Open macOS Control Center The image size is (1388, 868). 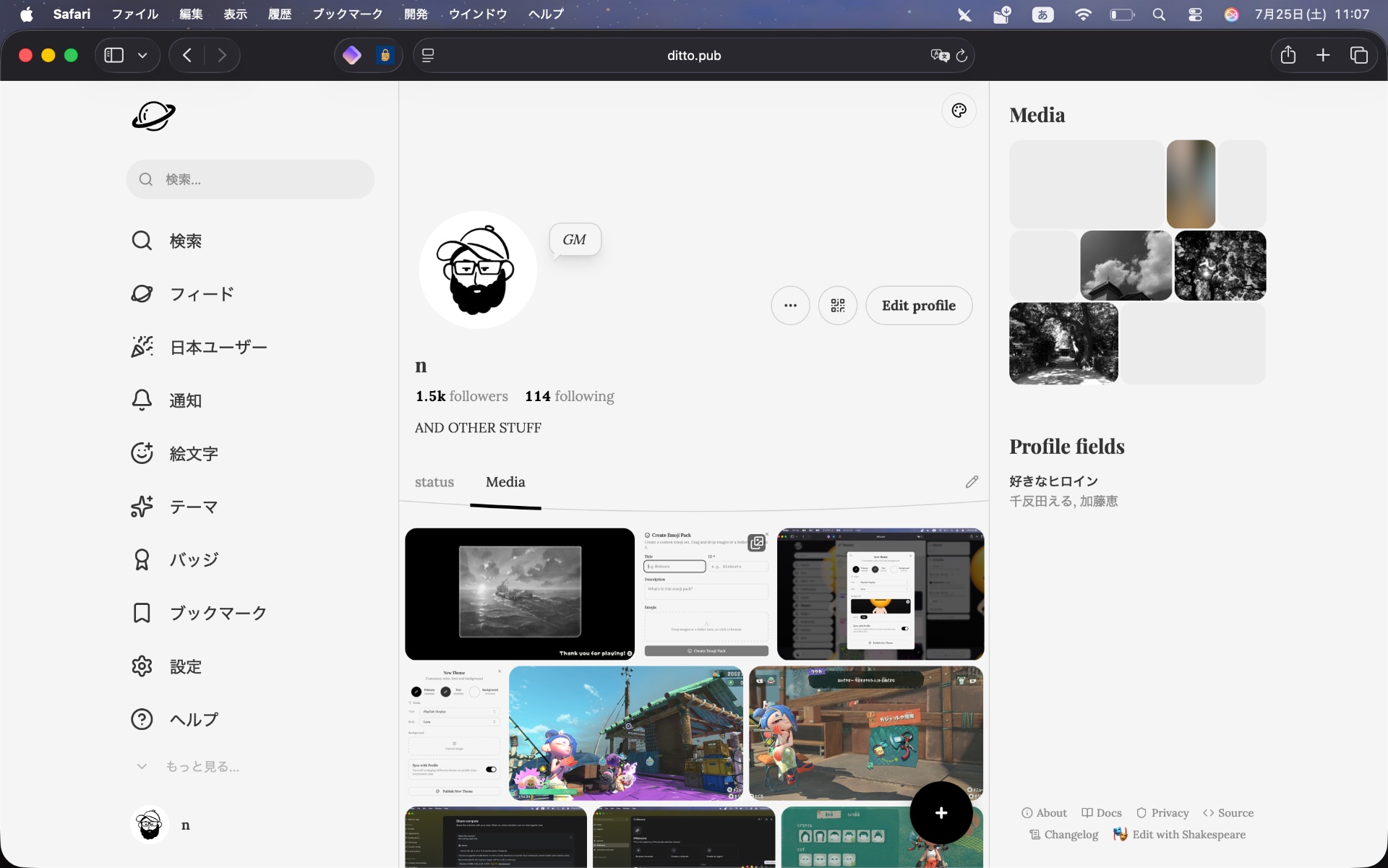[1195, 14]
